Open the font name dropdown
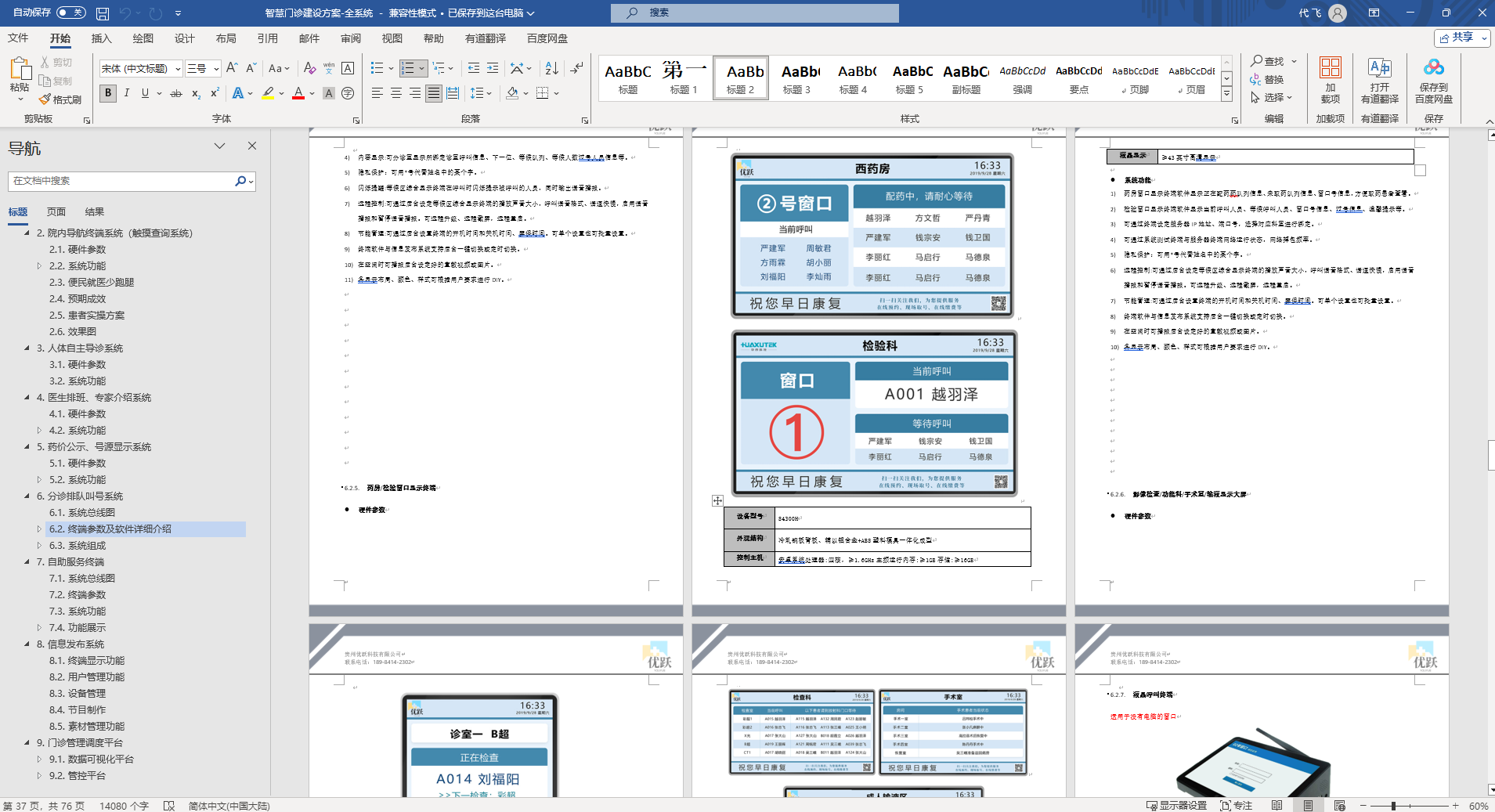Screen dimensions: 1495x812 coord(178,69)
